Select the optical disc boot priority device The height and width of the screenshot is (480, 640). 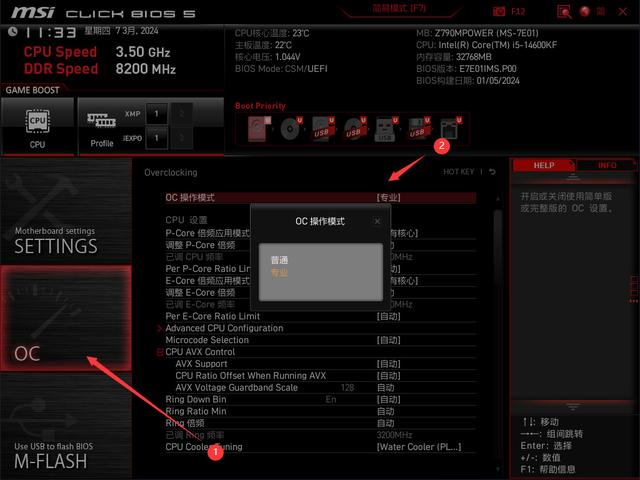pos(291,129)
